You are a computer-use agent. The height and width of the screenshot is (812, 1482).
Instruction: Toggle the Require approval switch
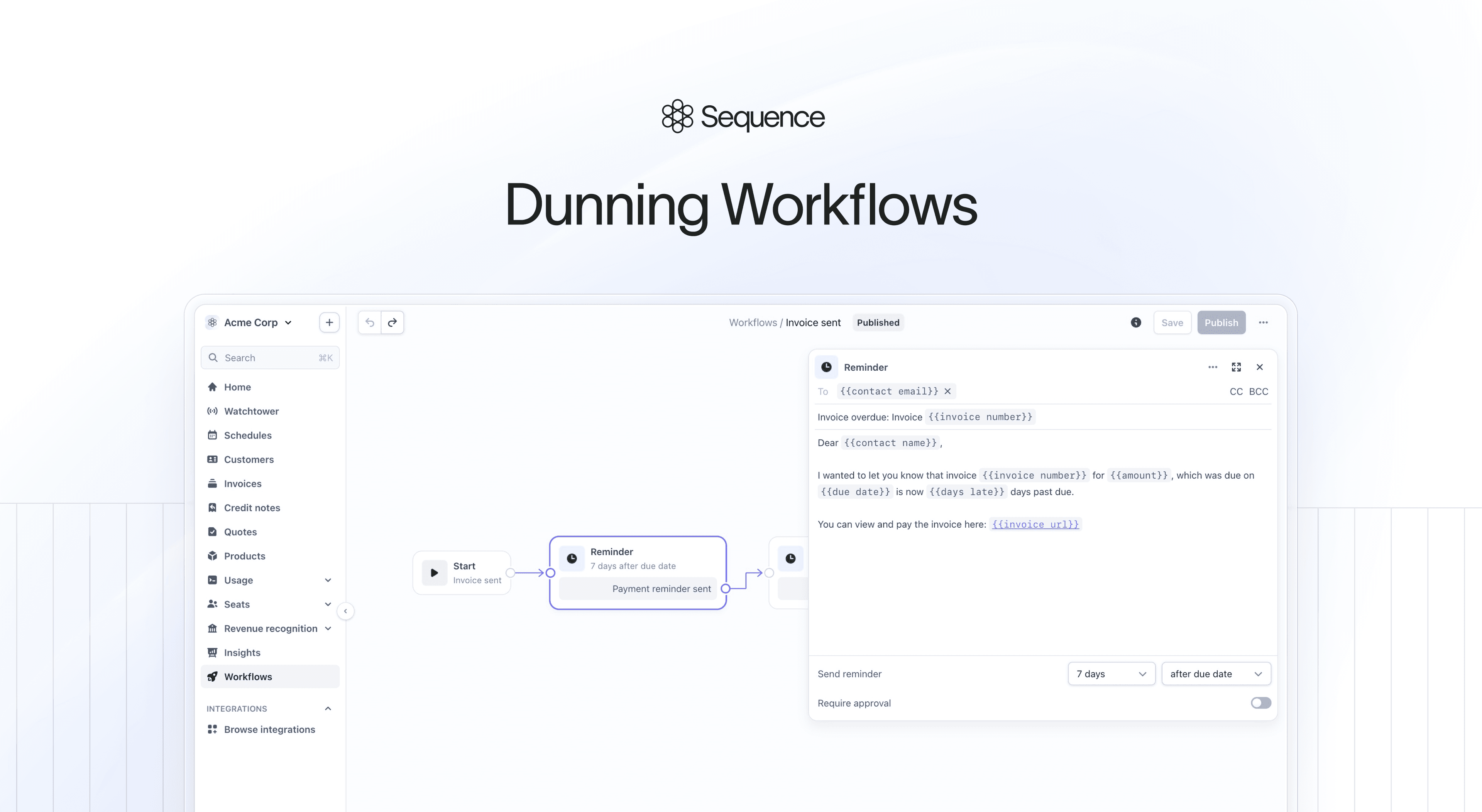(1260, 703)
